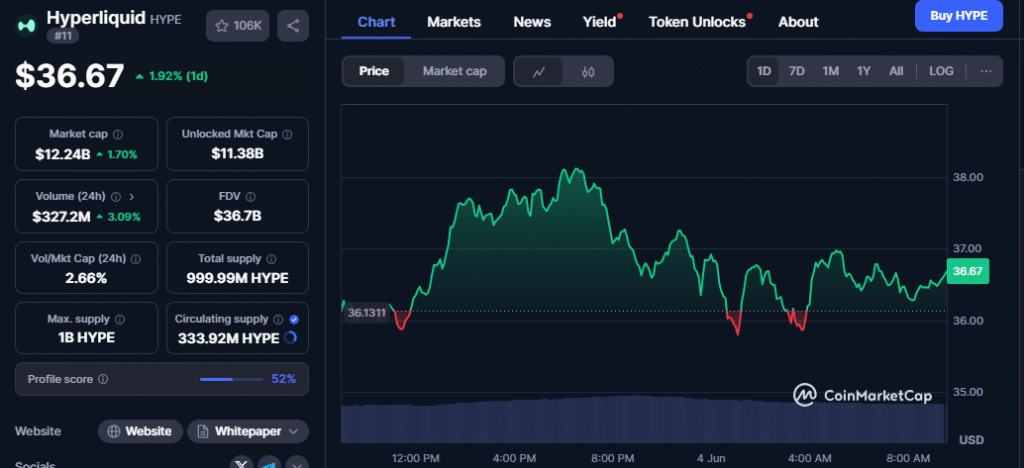Click the Profile score progress bar
The height and width of the screenshot is (468, 1024).
232,379
